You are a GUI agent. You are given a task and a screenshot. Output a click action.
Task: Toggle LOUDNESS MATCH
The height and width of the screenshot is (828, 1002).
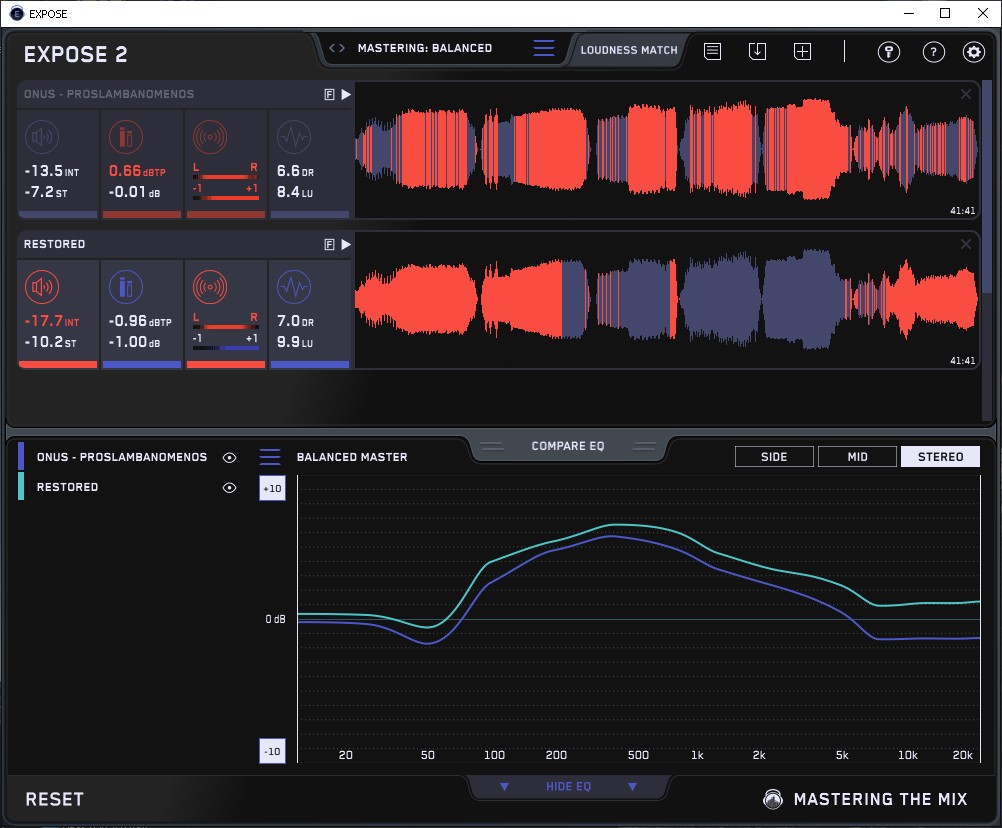629,50
